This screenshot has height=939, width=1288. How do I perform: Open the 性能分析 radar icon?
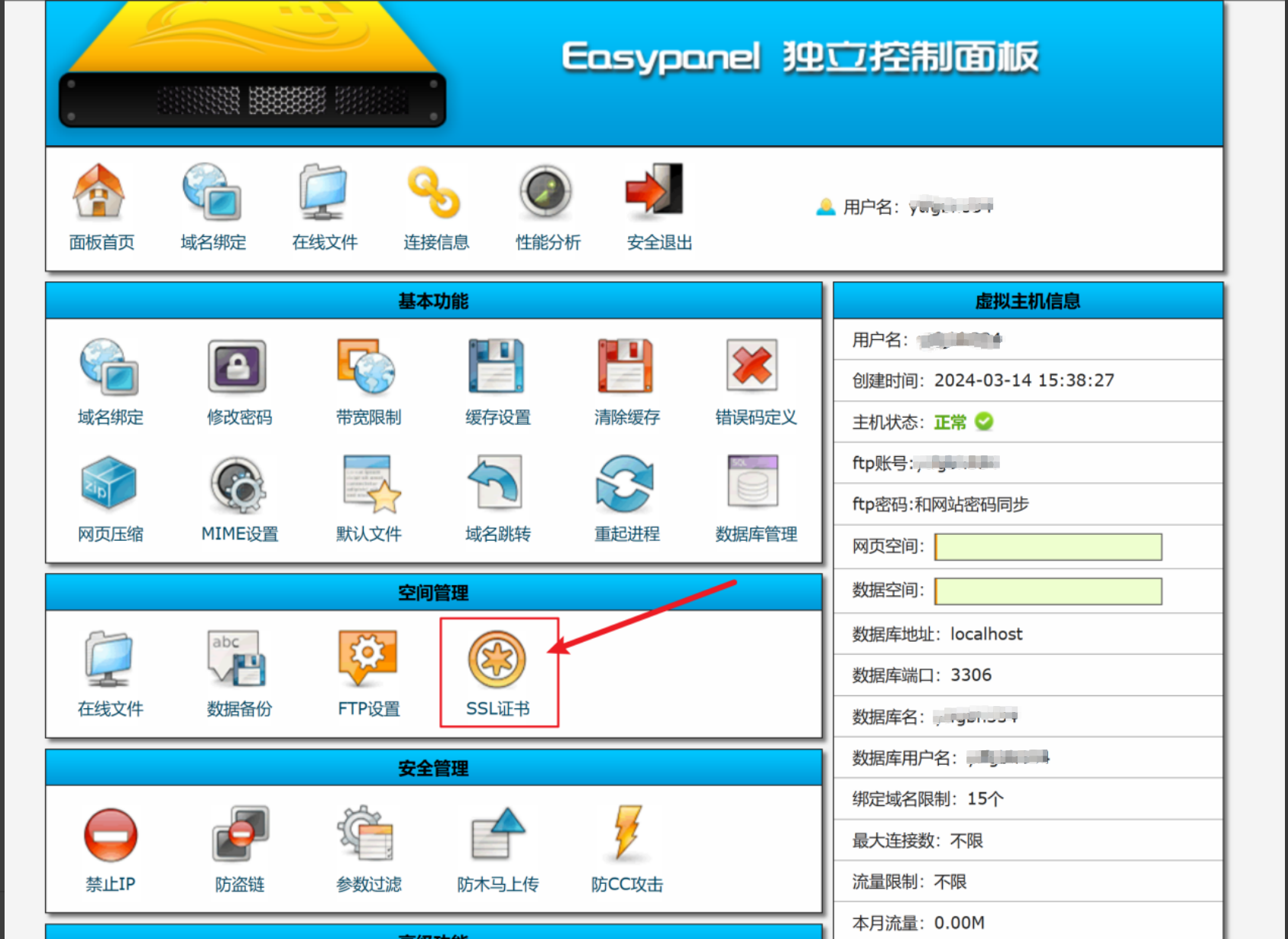(x=545, y=191)
